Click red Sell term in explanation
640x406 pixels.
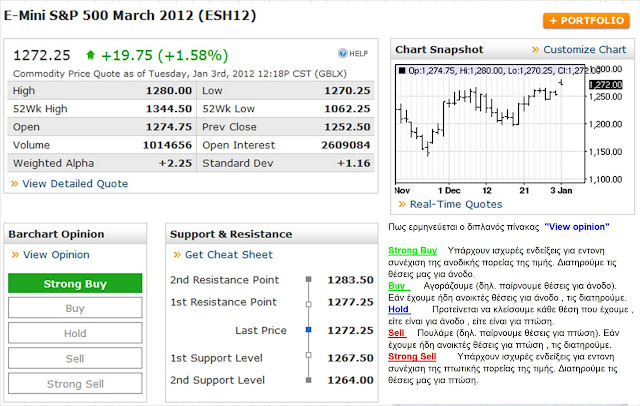396,333
